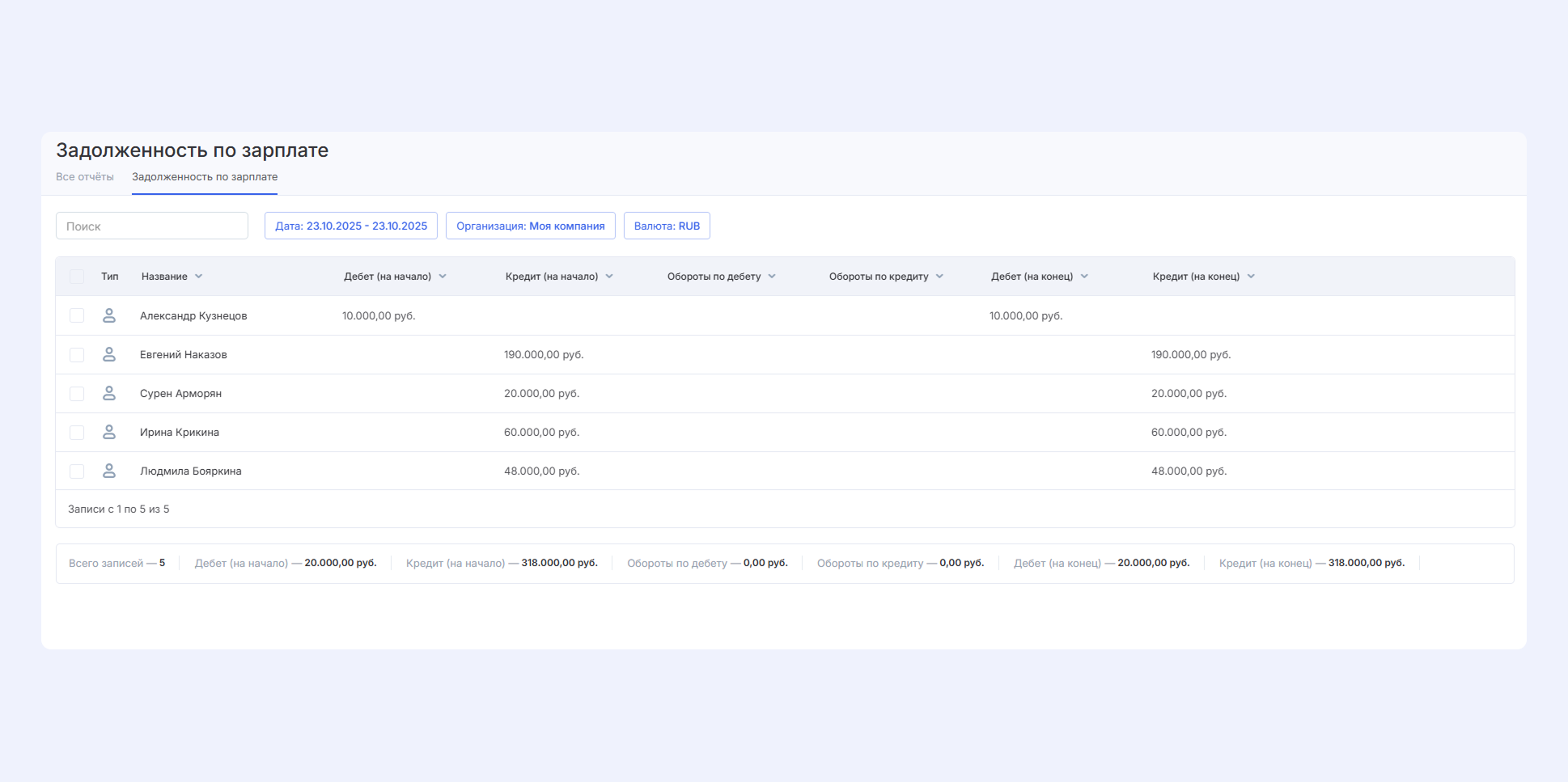Check the box for Александр Кузнецов's row
This screenshot has width=1568, height=782.
pos(77,315)
